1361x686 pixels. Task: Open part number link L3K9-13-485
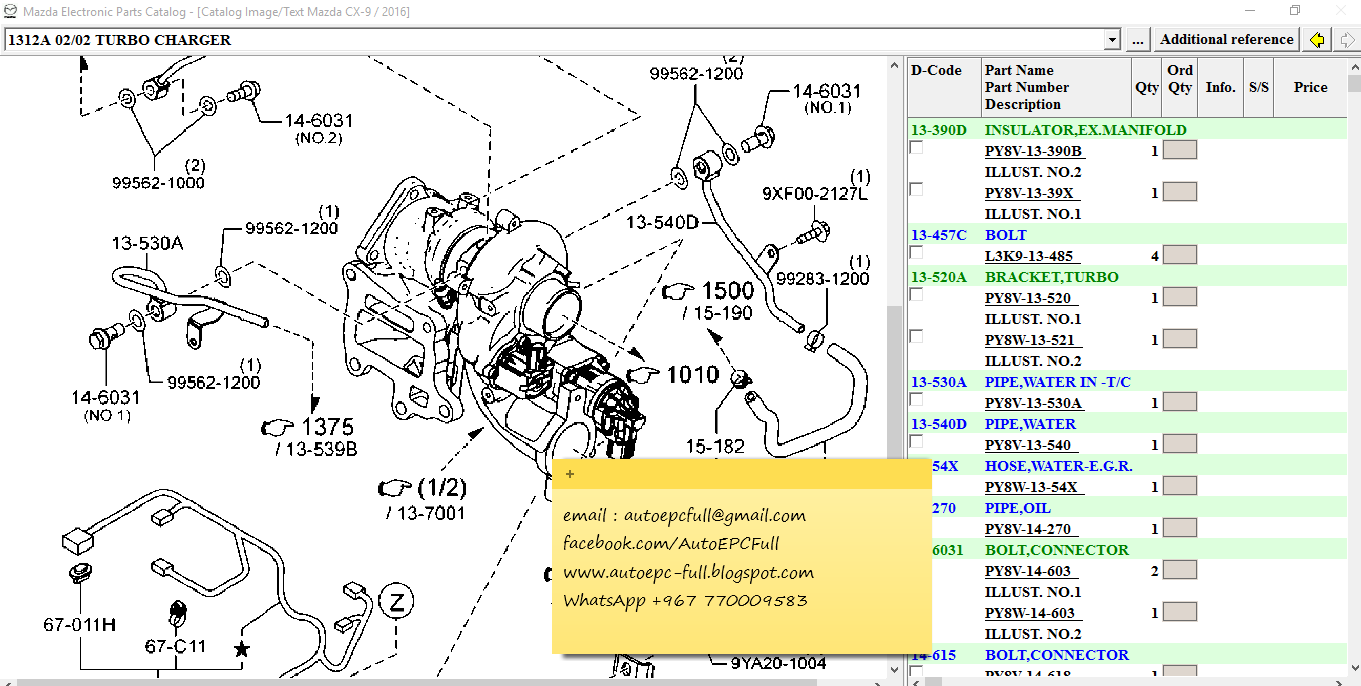click(1030, 256)
